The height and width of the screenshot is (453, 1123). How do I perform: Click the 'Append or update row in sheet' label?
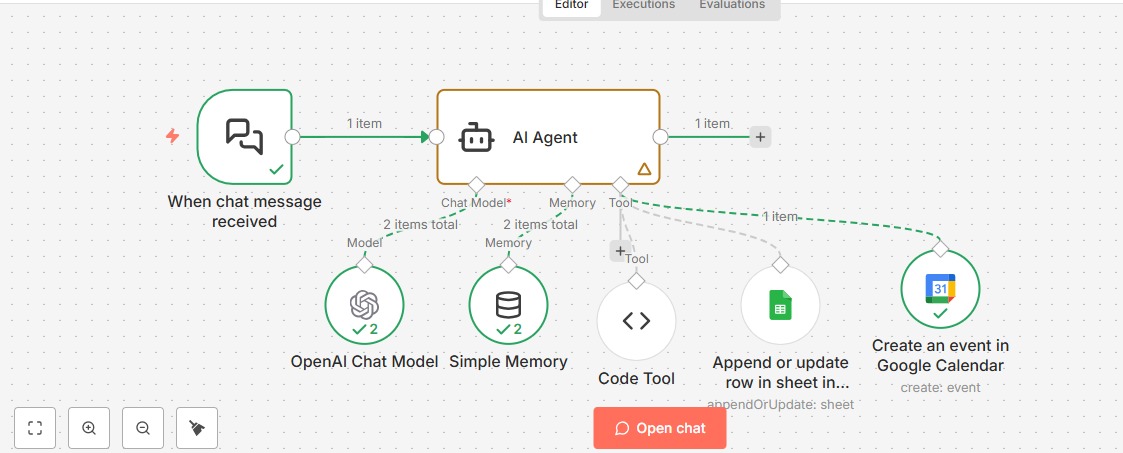781,372
